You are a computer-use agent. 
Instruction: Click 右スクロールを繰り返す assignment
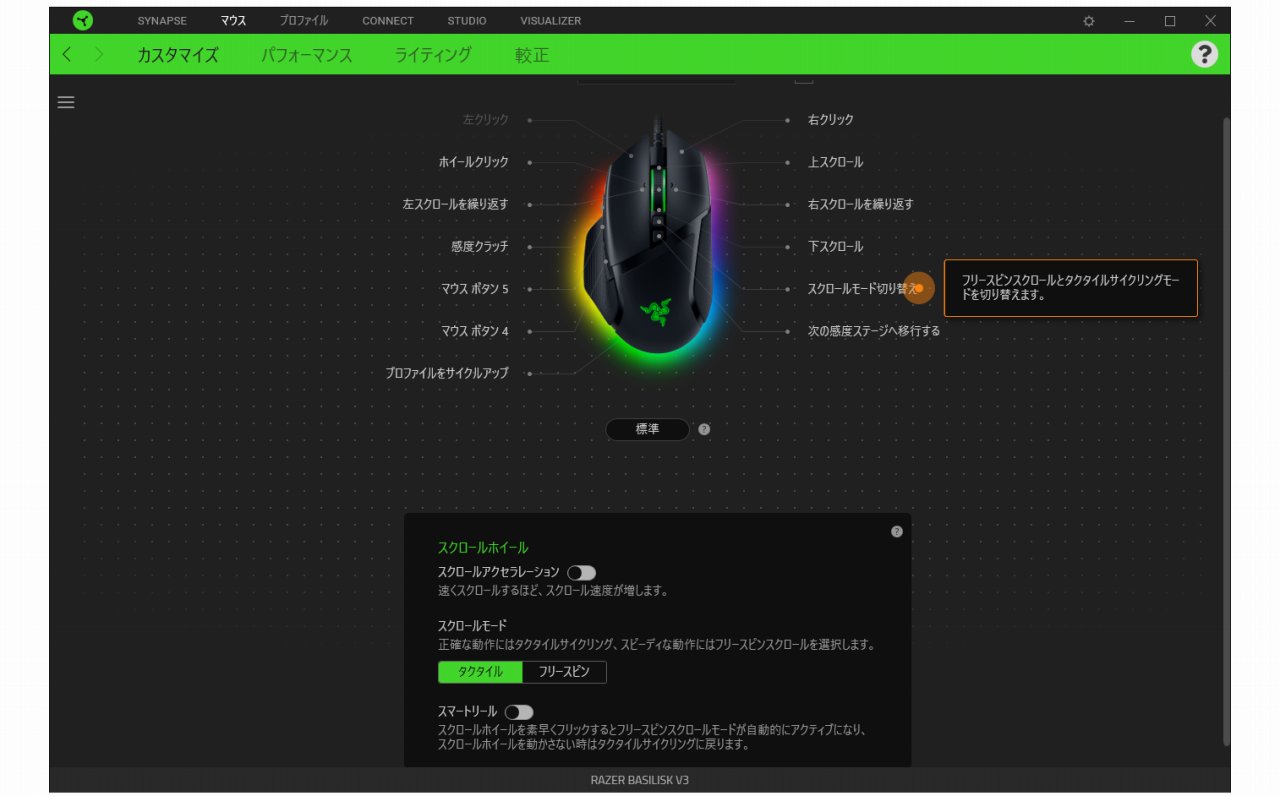(861, 204)
